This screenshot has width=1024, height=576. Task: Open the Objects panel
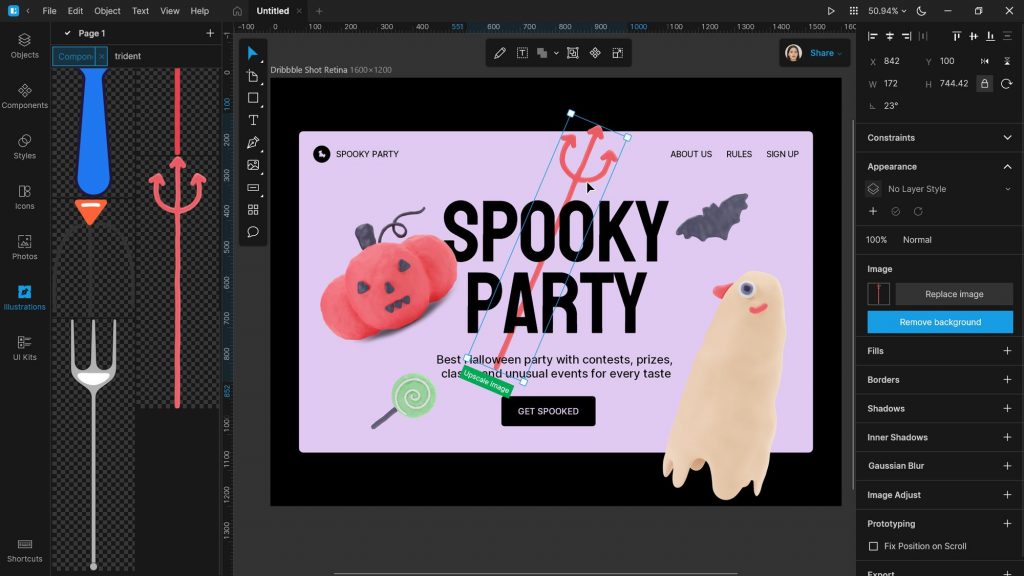point(25,46)
